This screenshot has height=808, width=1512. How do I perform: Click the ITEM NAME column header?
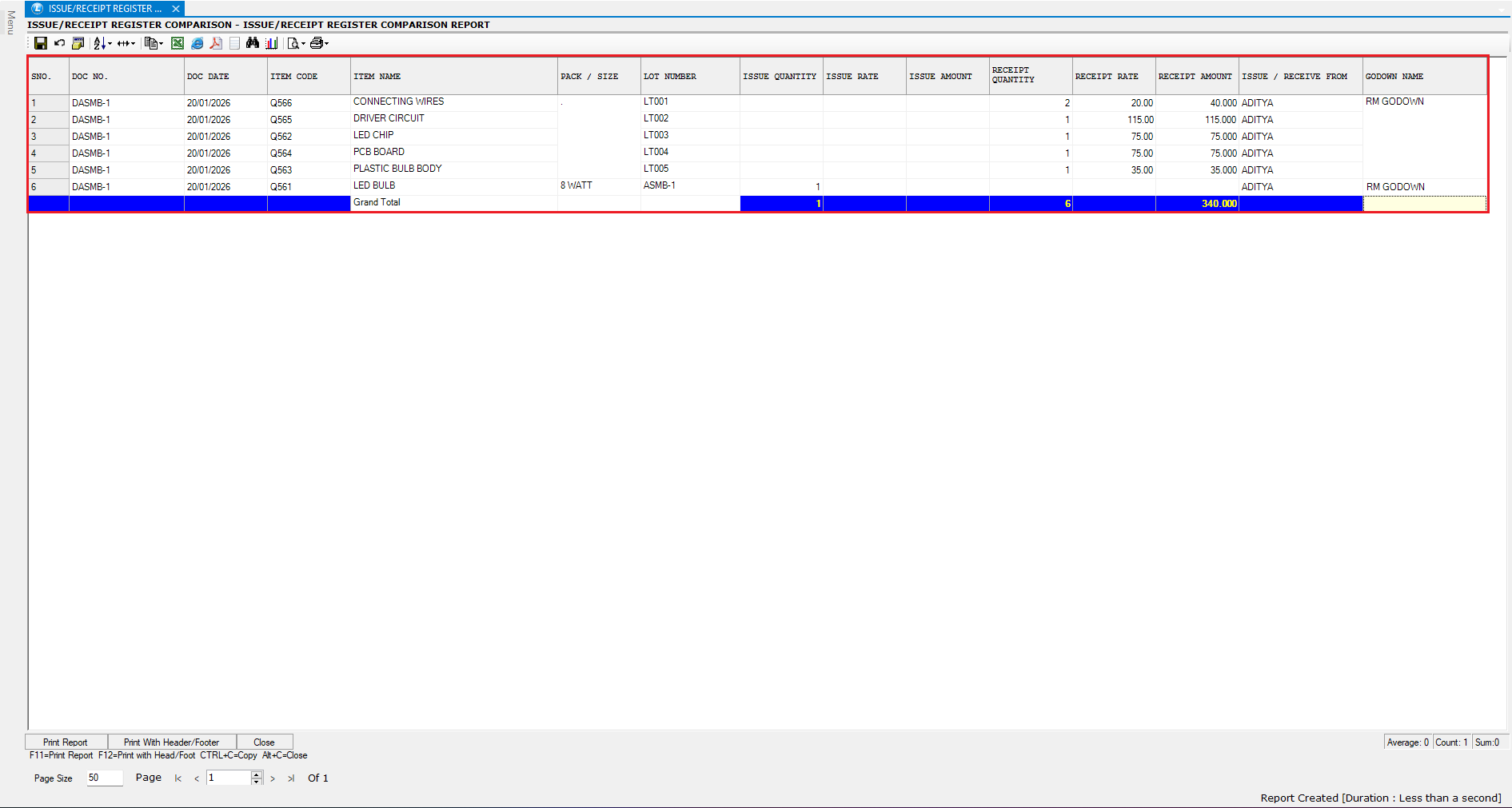[x=377, y=77]
